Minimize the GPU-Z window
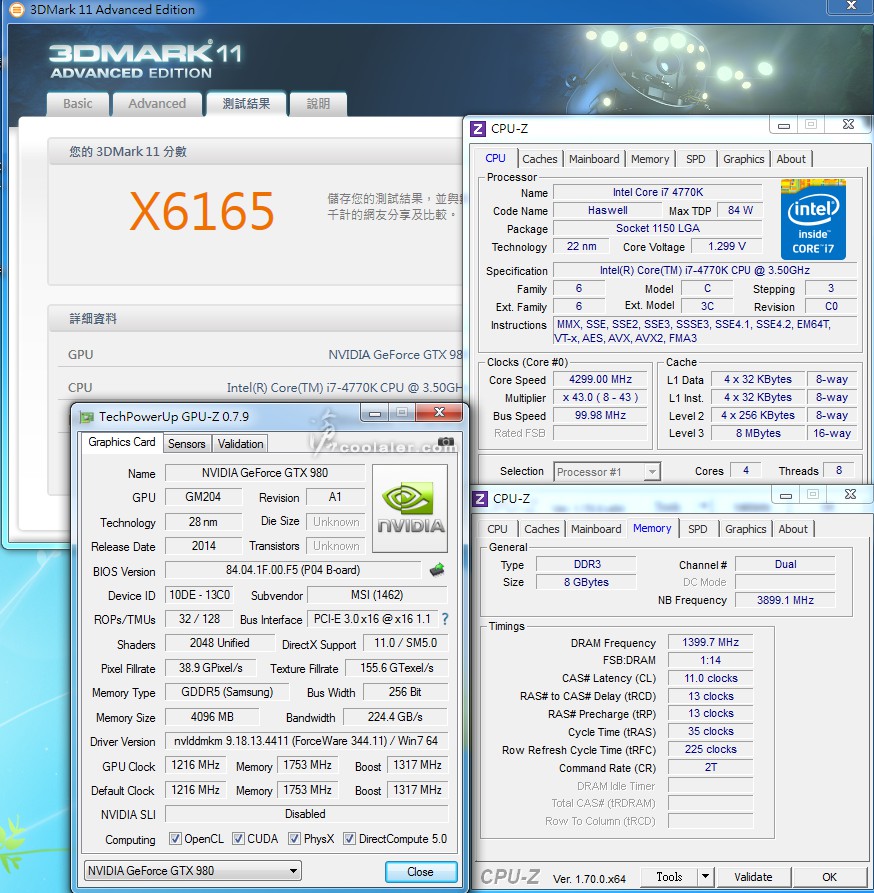Viewport: 874px width, 893px height. pos(375,413)
